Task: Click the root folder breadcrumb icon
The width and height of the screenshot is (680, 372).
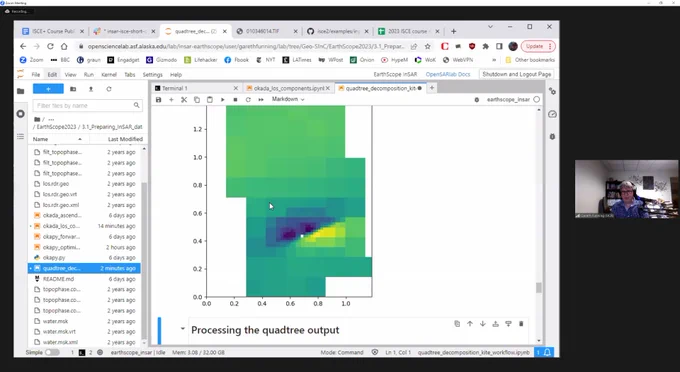Action: 37,119
